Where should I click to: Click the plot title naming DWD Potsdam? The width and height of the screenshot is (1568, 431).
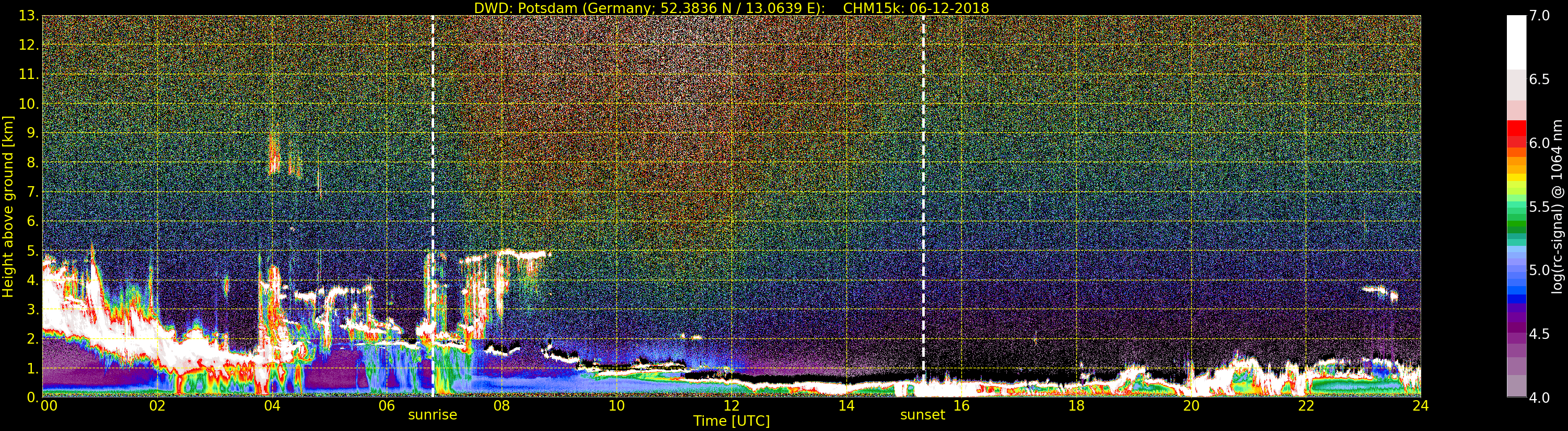[x=731, y=8]
